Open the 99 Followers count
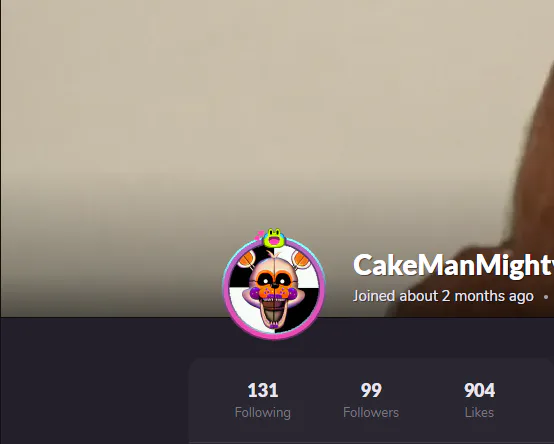This screenshot has height=444, width=554. pos(371,390)
